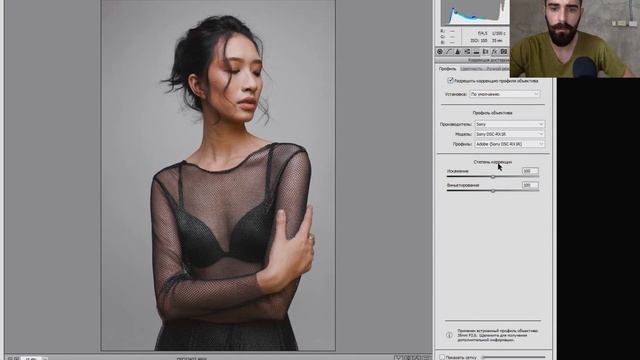Click the Виньетирование vignetting slider handle
This screenshot has width=640, height=360.
[x=493, y=191]
